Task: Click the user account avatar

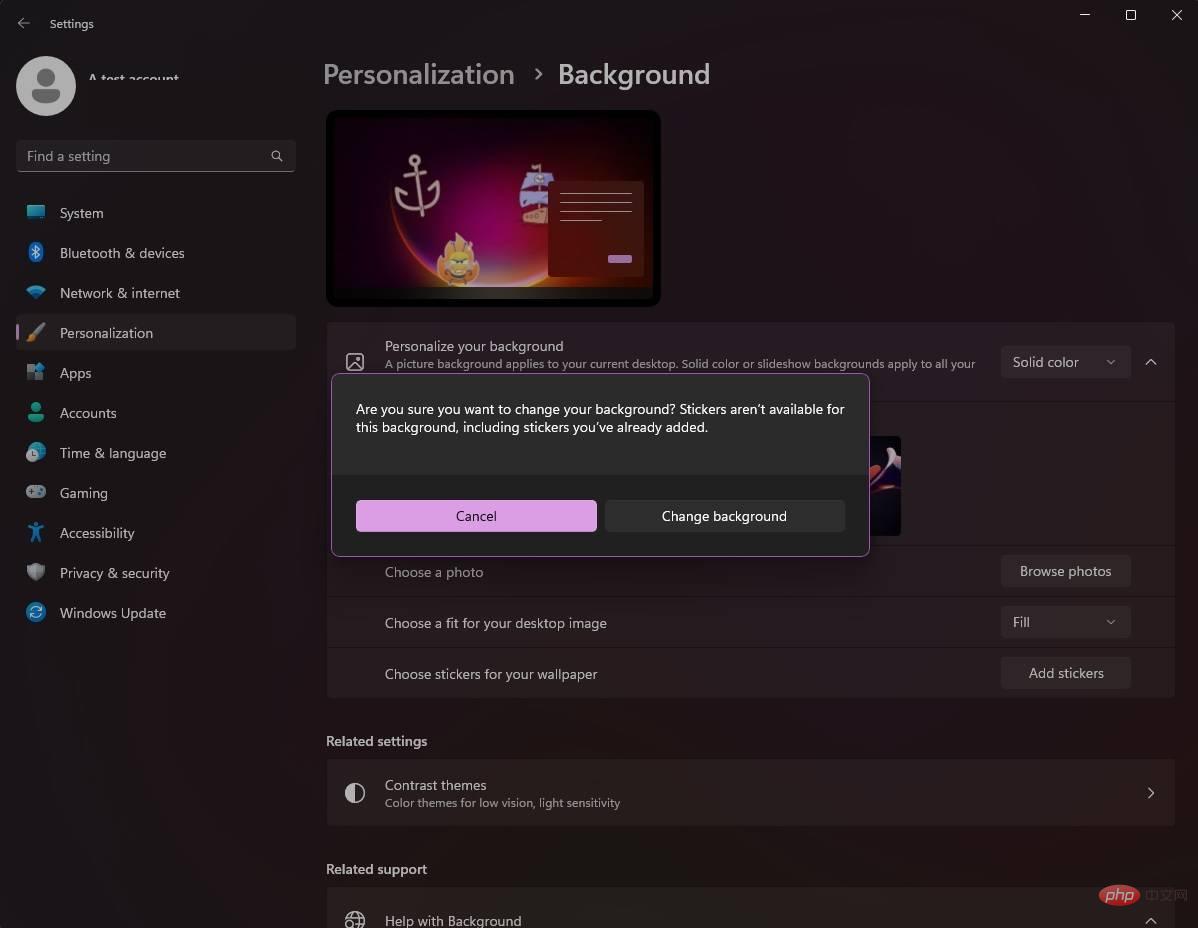Action: [x=46, y=86]
